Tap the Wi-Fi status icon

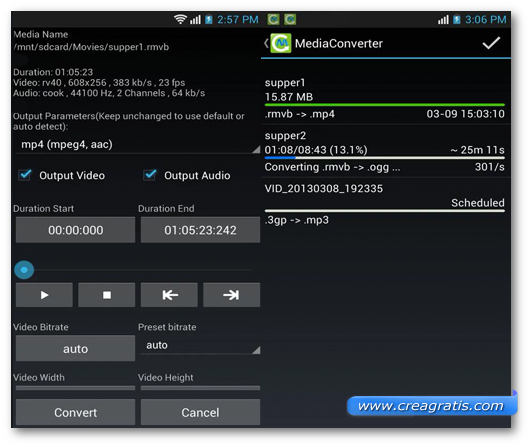(x=180, y=19)
